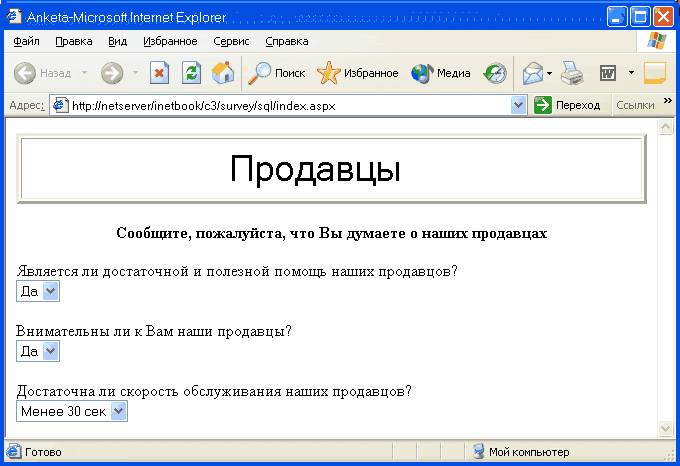Click the IE icon in title bar
Screen dimensions: 680x466
(x=14, y=16)
